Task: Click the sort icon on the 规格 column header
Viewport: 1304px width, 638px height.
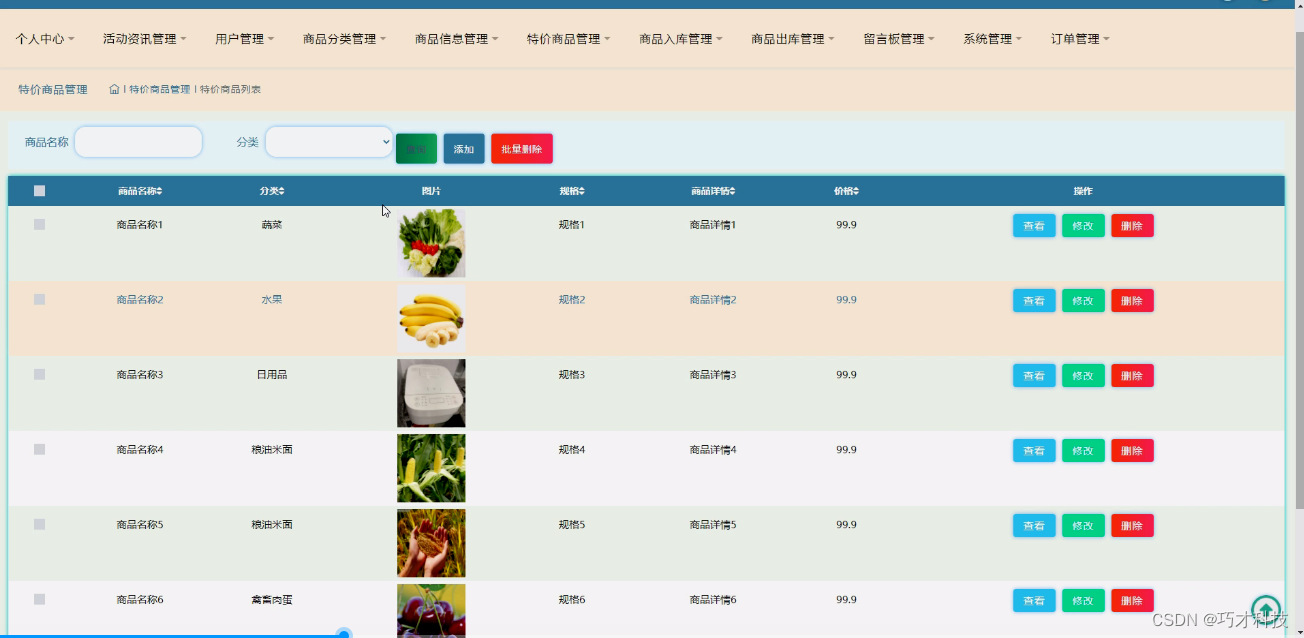Action: [x=583, y=190]
